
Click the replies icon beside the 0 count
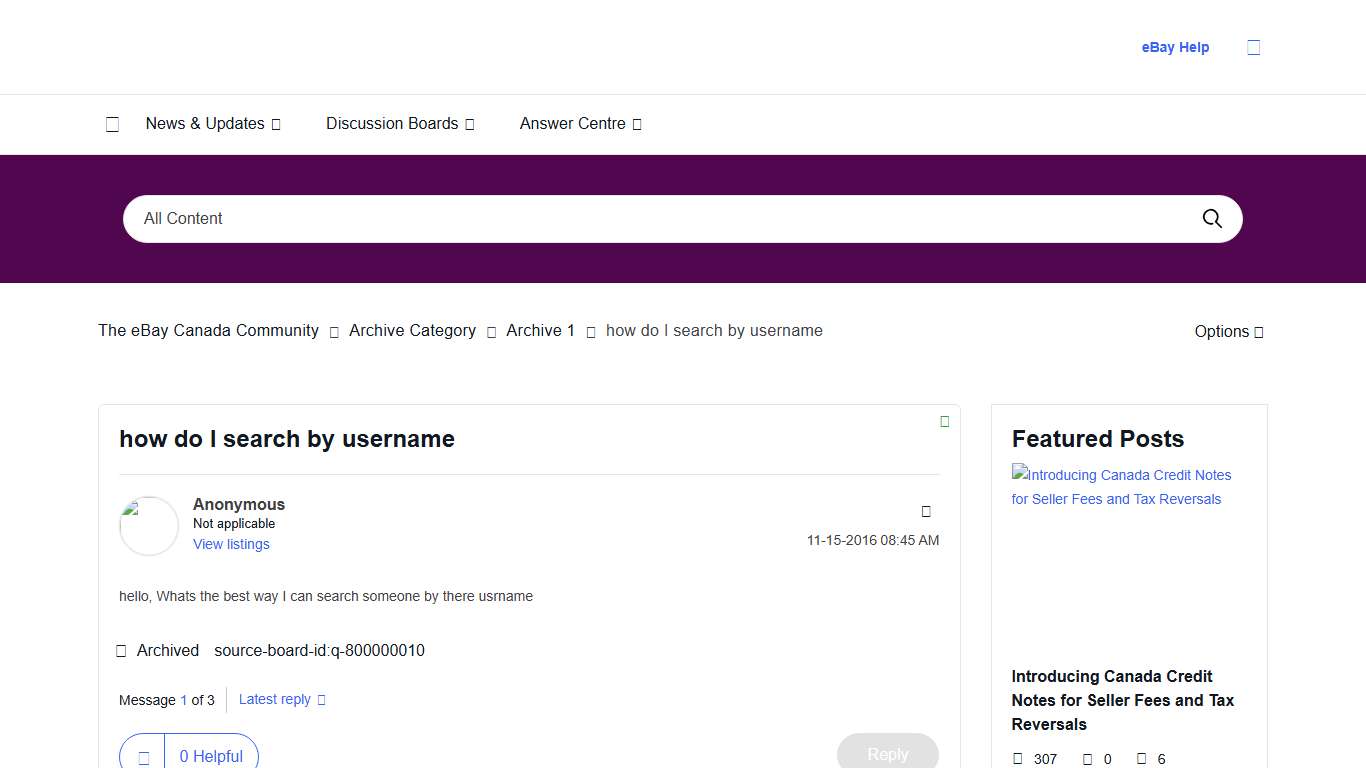click(x=1089, y=759)
